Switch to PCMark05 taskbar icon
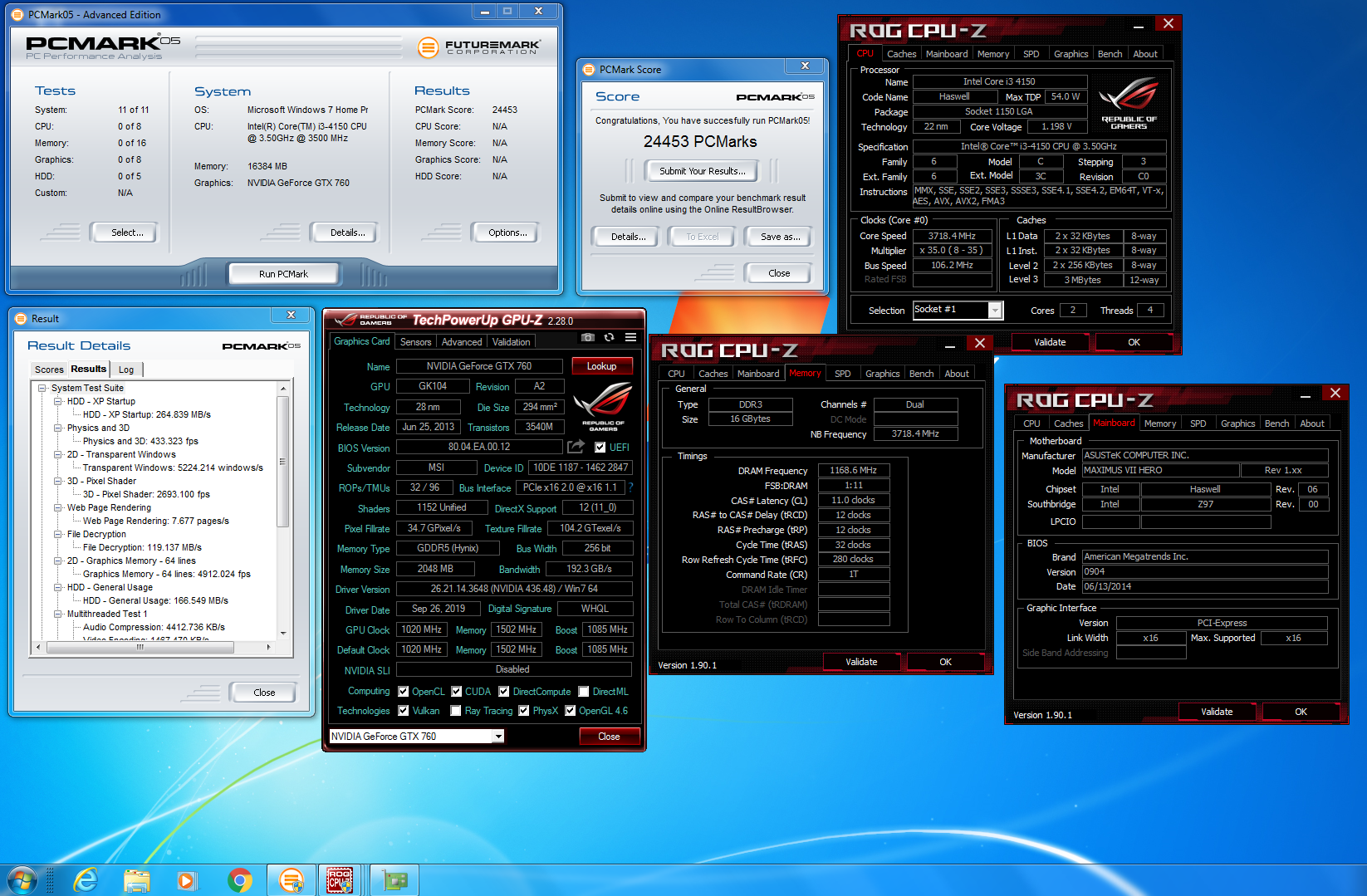 pos(291,880)
